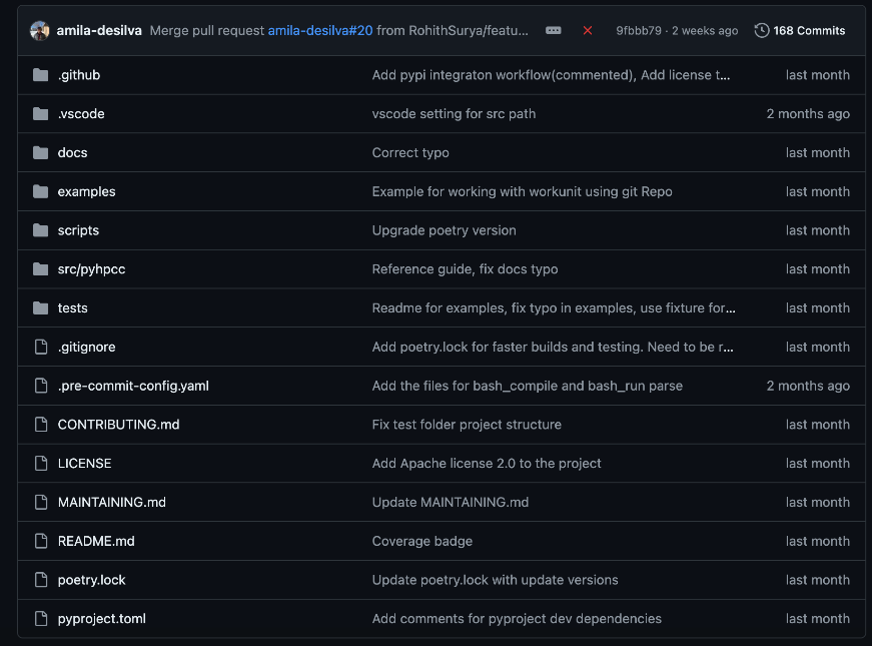
Task: Open commit hash 9fbbb79
Action: [x=638, y=31]
